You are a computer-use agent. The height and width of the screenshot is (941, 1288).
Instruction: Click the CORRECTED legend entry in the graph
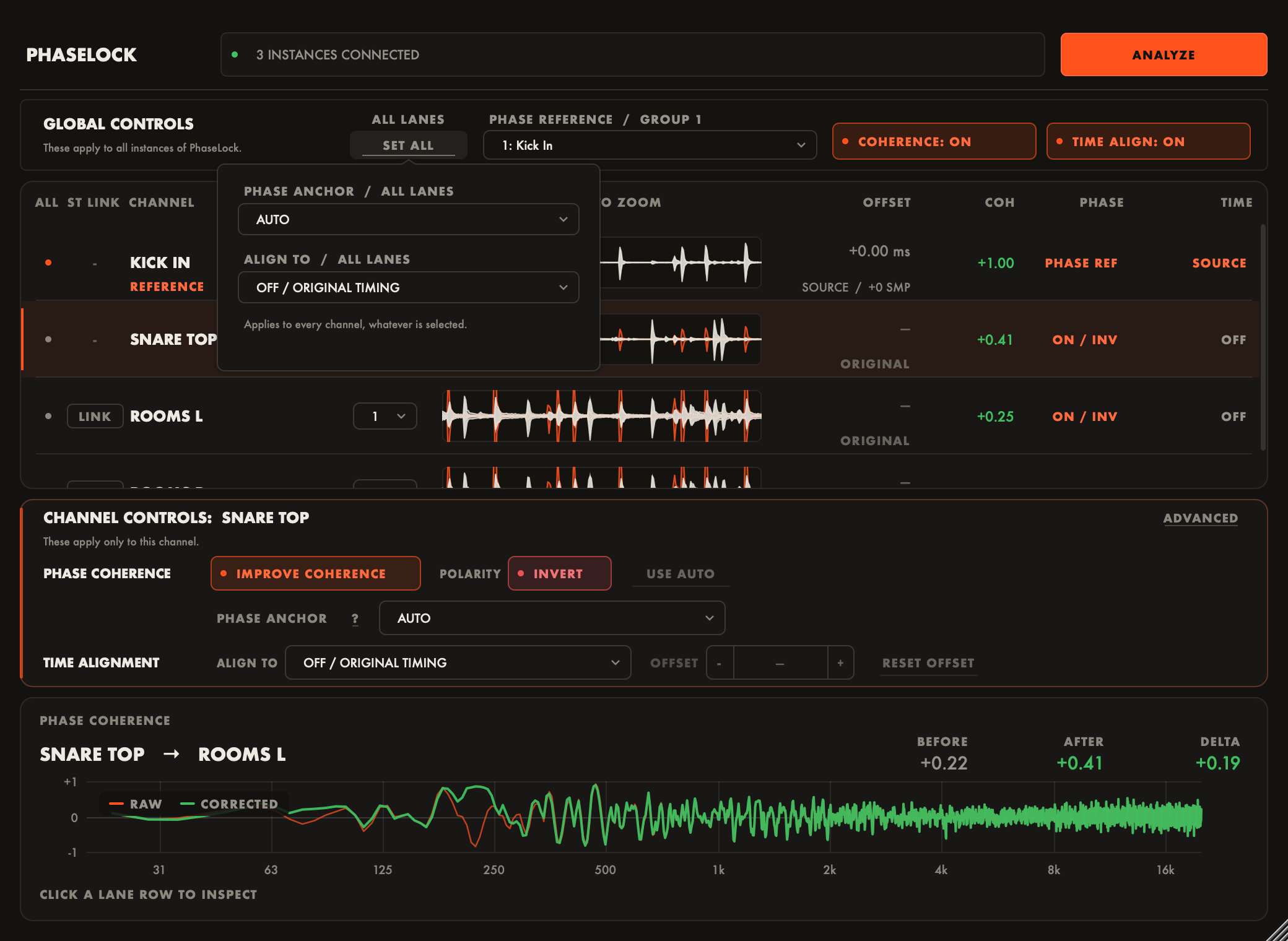(229, 804)
